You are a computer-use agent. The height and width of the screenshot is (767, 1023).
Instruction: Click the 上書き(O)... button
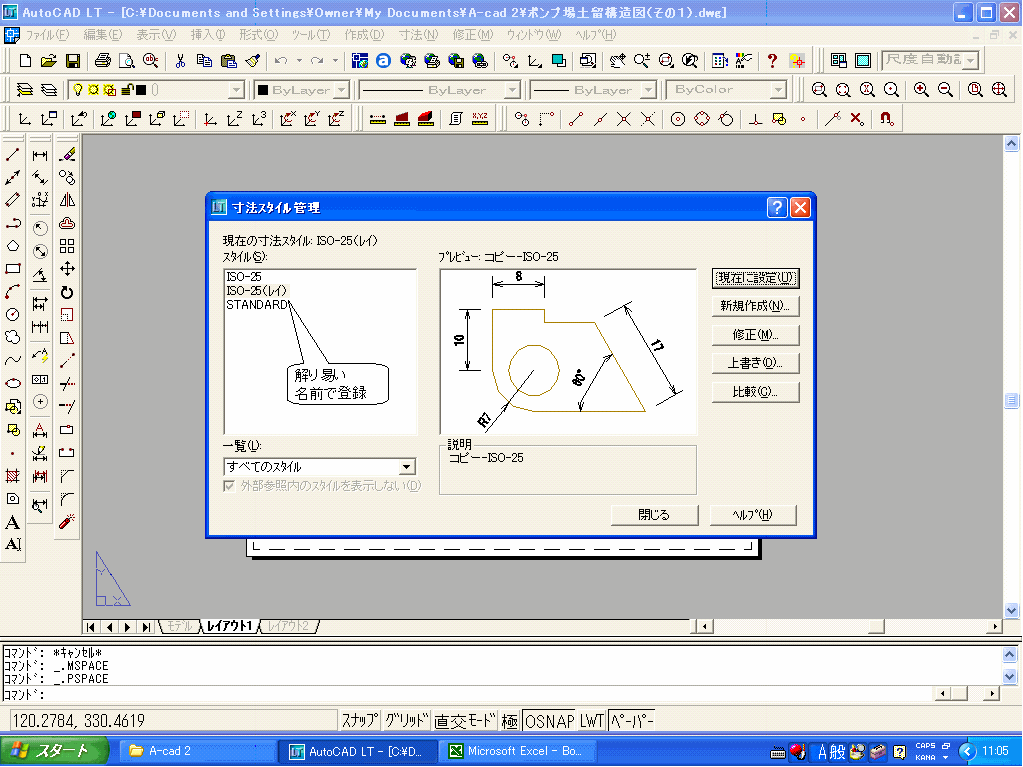[x=756, y=363]
